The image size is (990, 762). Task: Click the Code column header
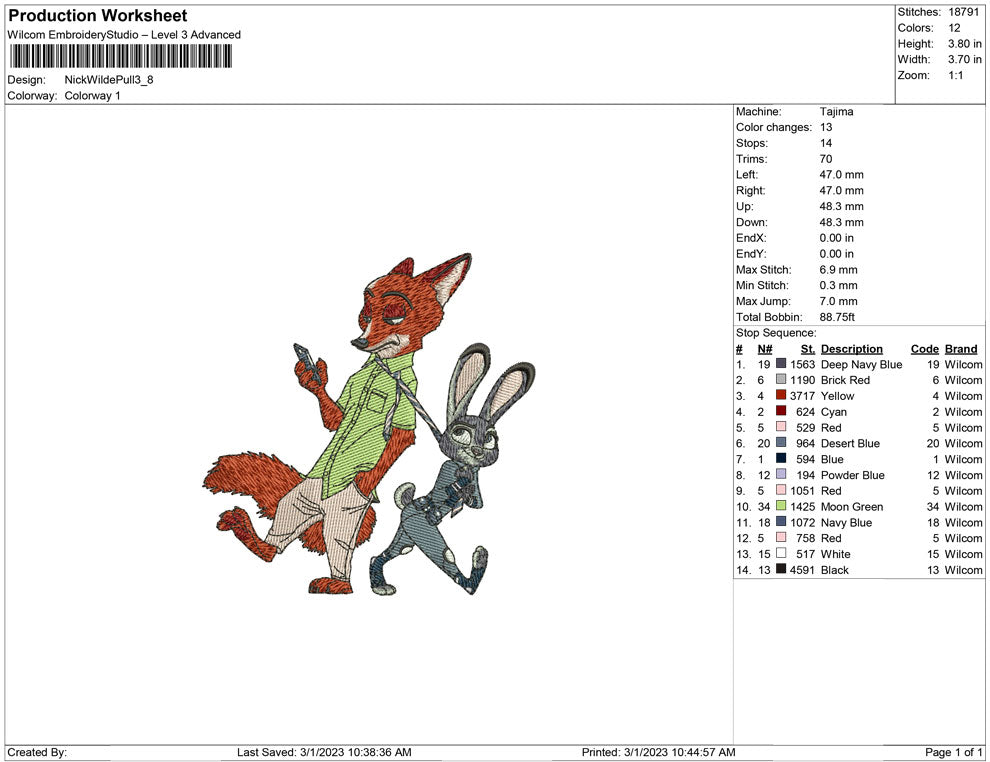(925, 349)
